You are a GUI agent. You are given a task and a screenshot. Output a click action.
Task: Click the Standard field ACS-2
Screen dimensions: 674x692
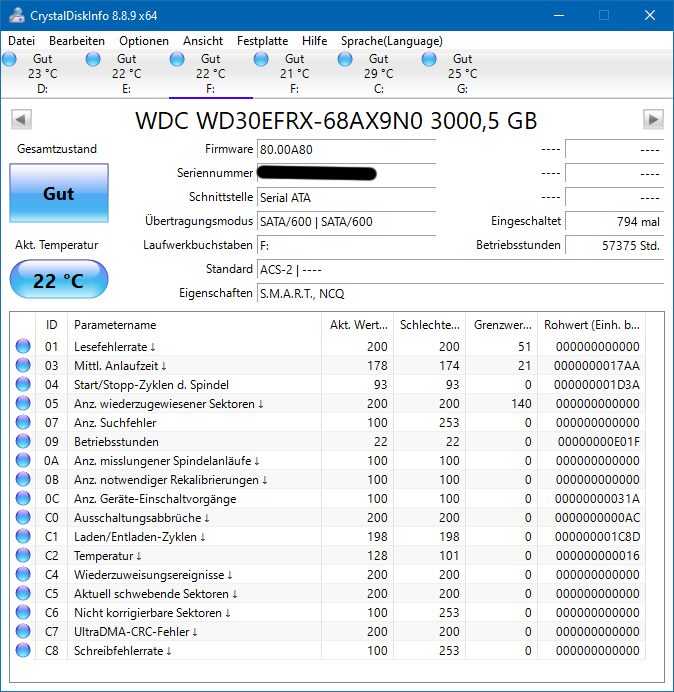(x=460, y=270)
